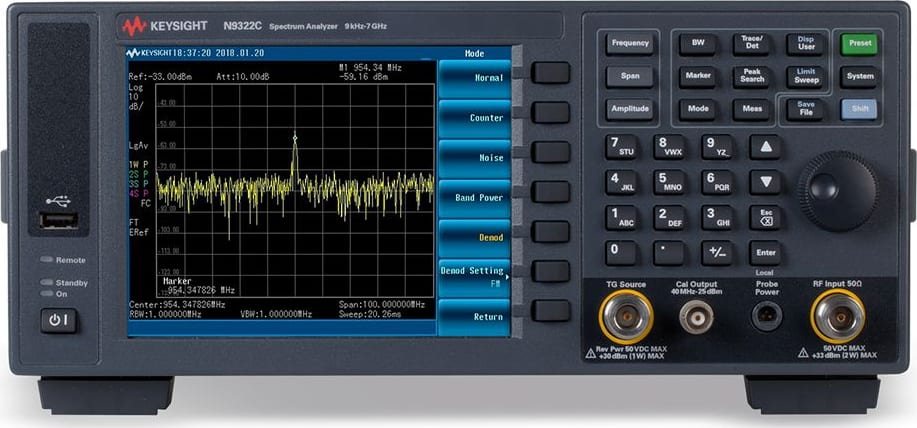Push the physical softkey beside Noise

pos(550,152)
